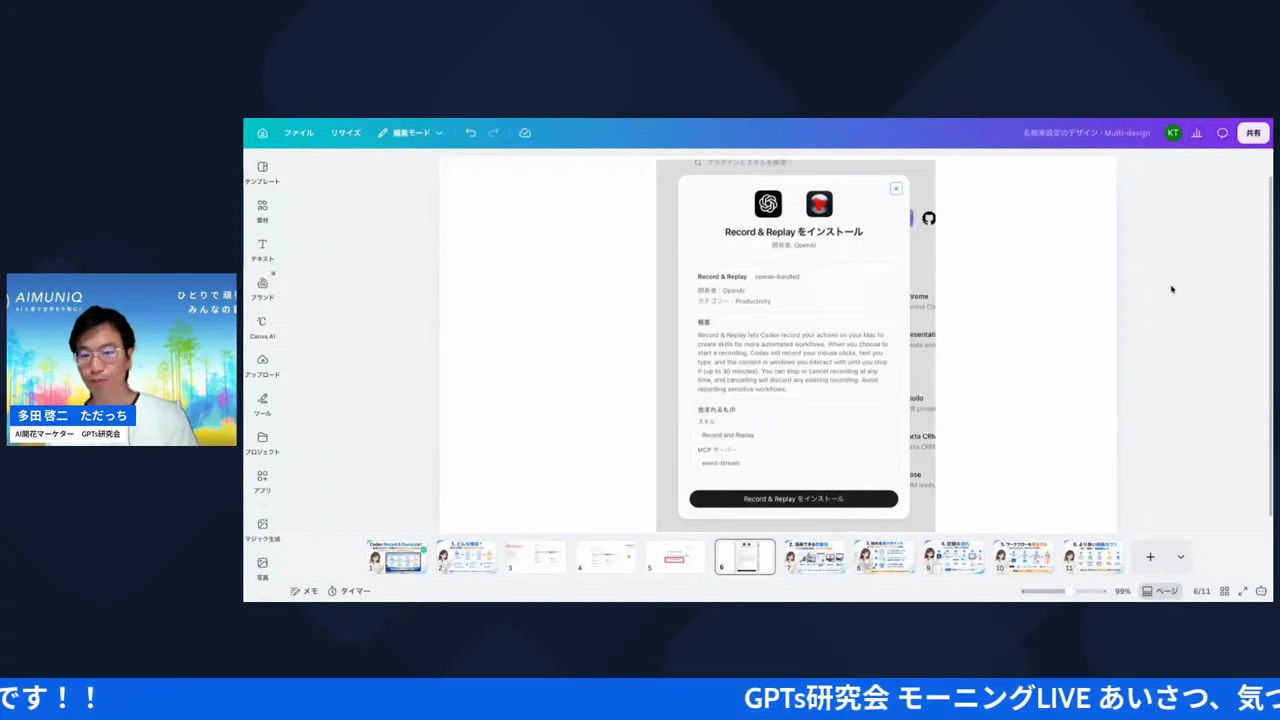The height and width of the screenshot is (720, 1280).
Task: Undo the last action
Action: pos(470,133)
